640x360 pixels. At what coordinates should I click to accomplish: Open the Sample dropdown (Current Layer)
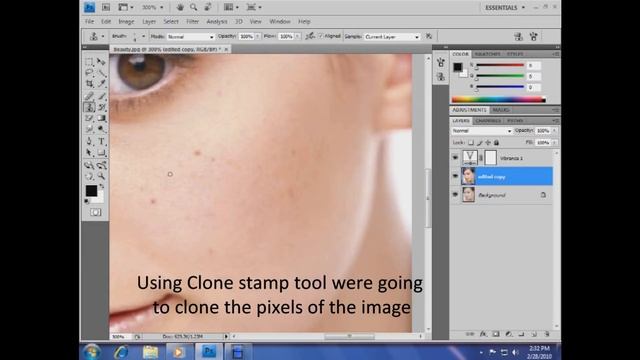[392, 37]
